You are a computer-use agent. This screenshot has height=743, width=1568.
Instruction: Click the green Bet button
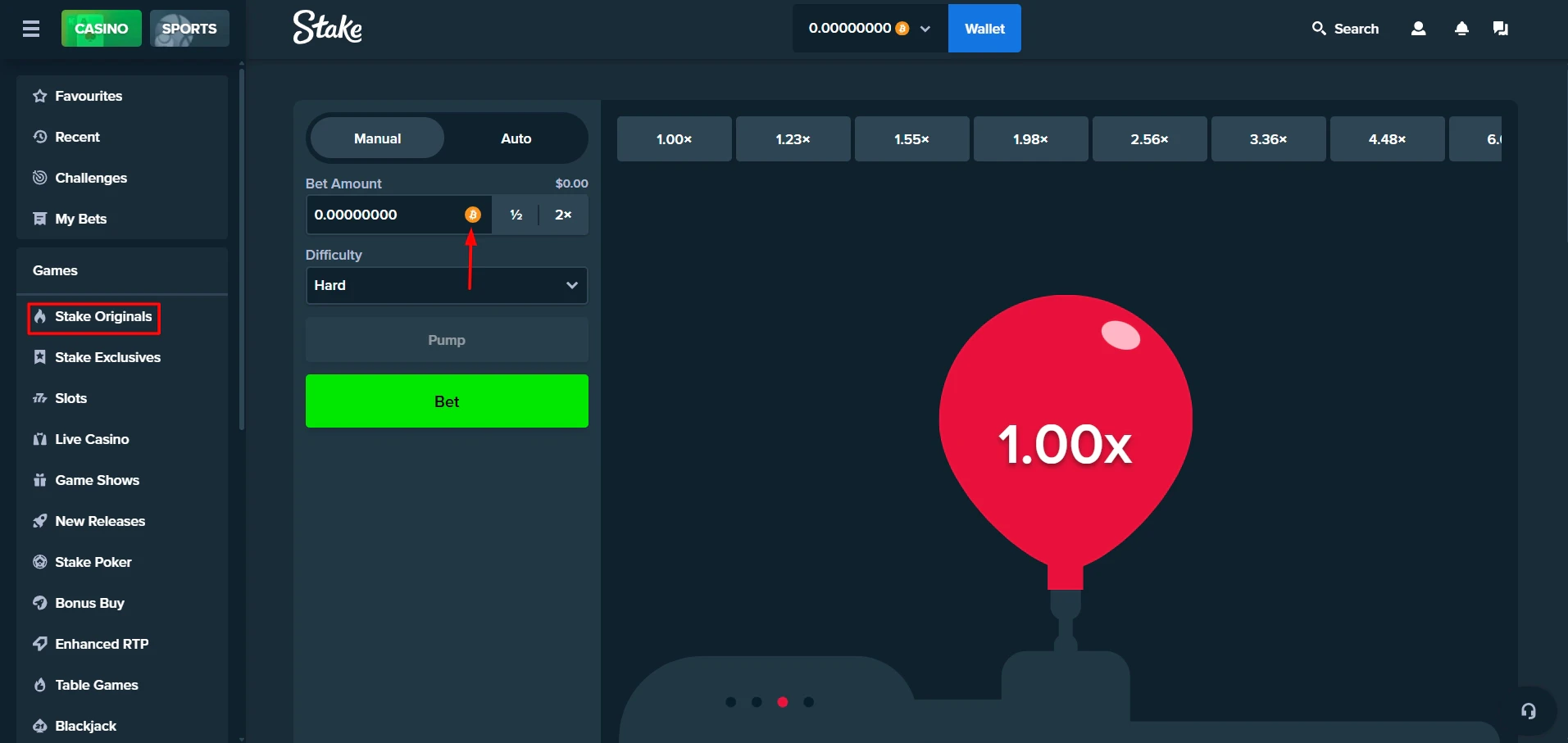pos(447,401)
